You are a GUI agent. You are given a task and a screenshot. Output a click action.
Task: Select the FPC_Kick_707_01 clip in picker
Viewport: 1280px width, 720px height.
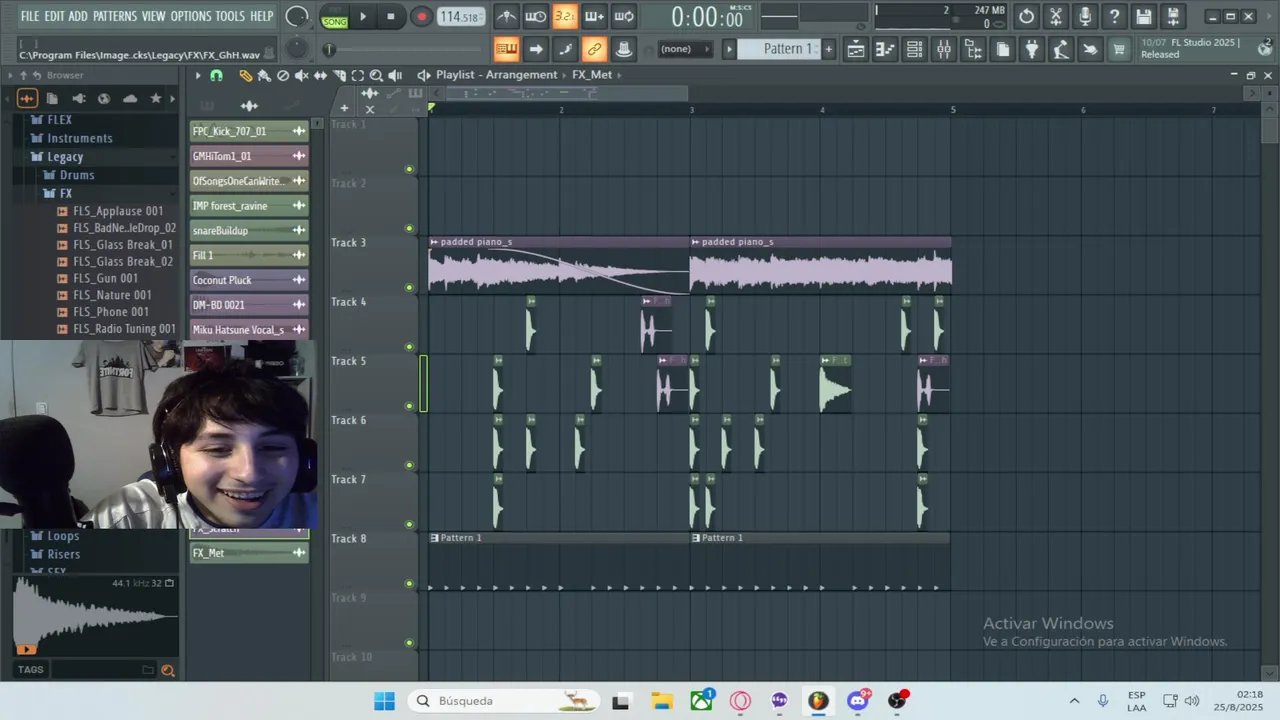click(249, 131)
